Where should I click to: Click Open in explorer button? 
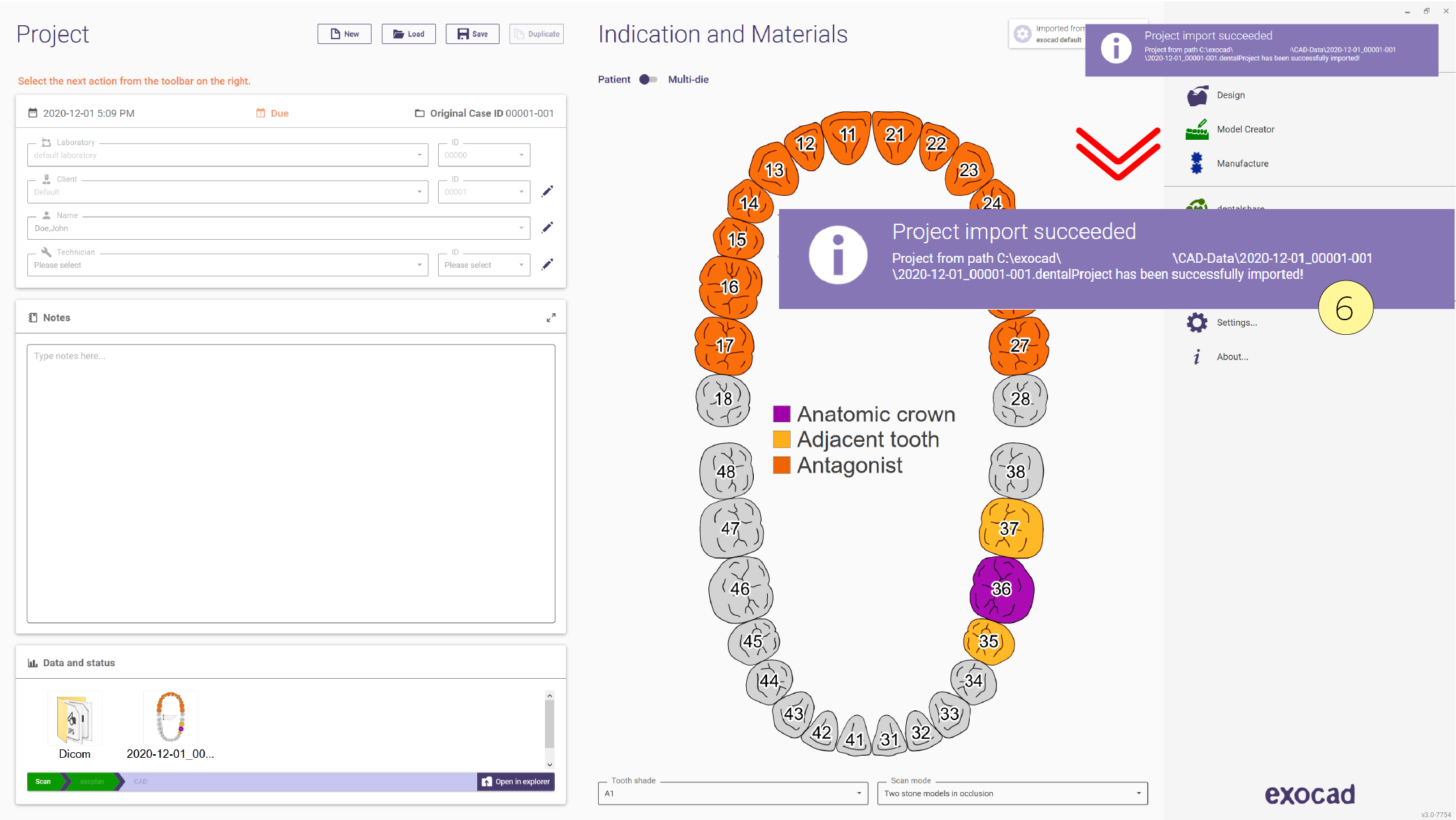point(516,782)
